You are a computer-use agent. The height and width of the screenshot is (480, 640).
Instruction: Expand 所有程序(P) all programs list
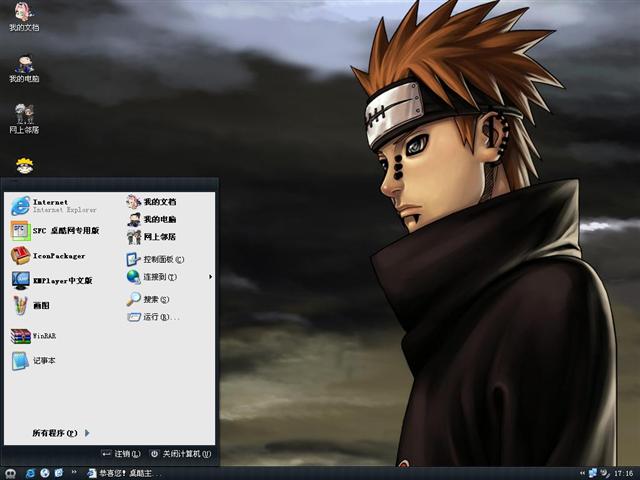coord(60,433)
